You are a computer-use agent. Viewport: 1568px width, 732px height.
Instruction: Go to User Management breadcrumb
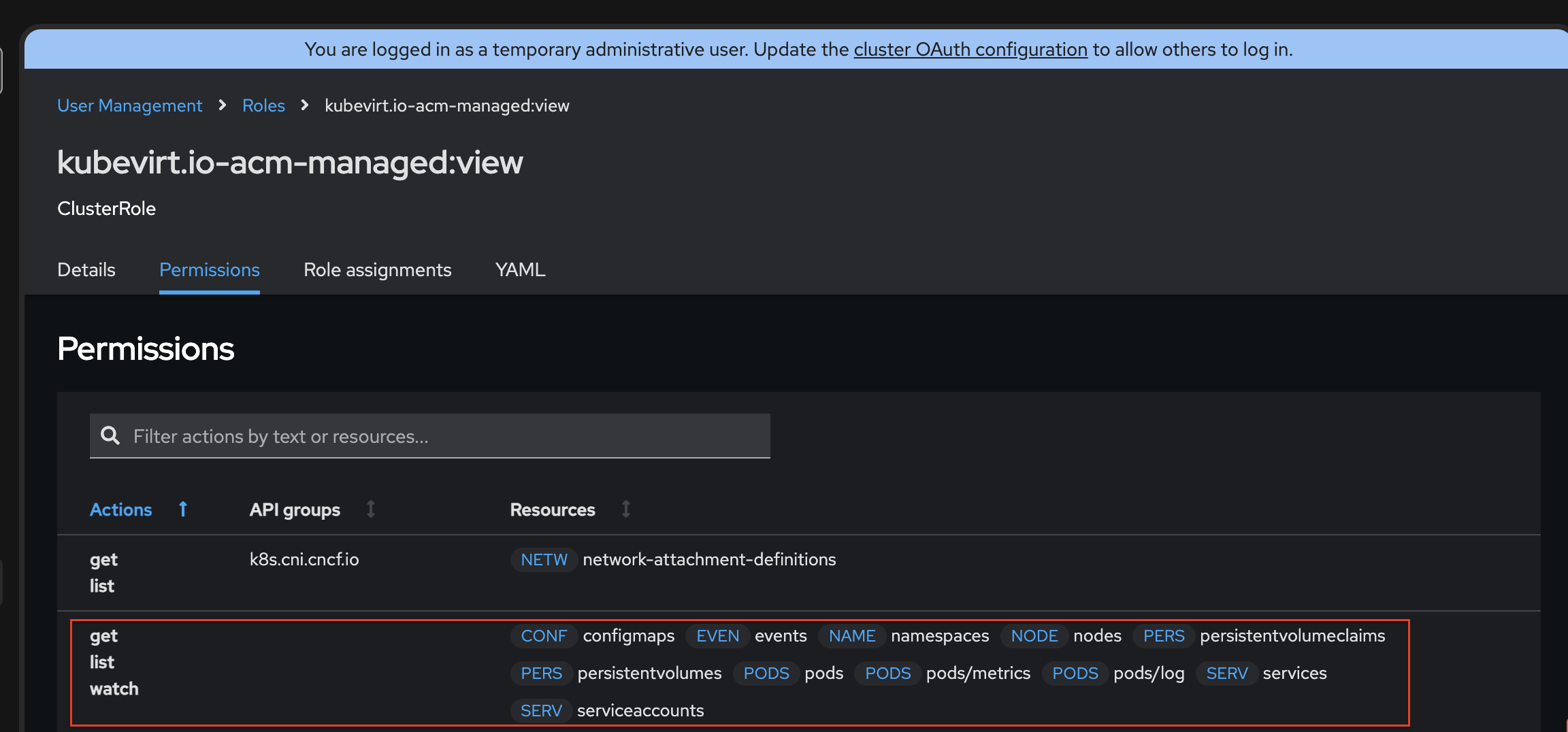pyautogui.click(x=129, y=105)
